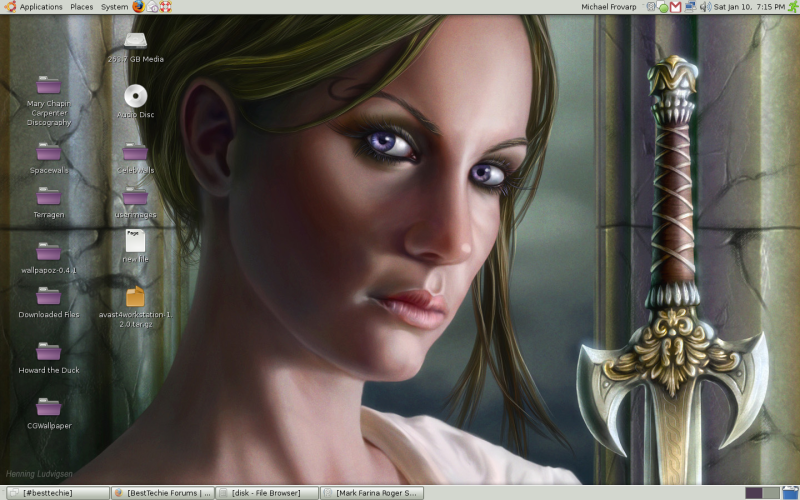Open the Gmail notifier tray icon
800x500 pixels.
tap(676, 7)
